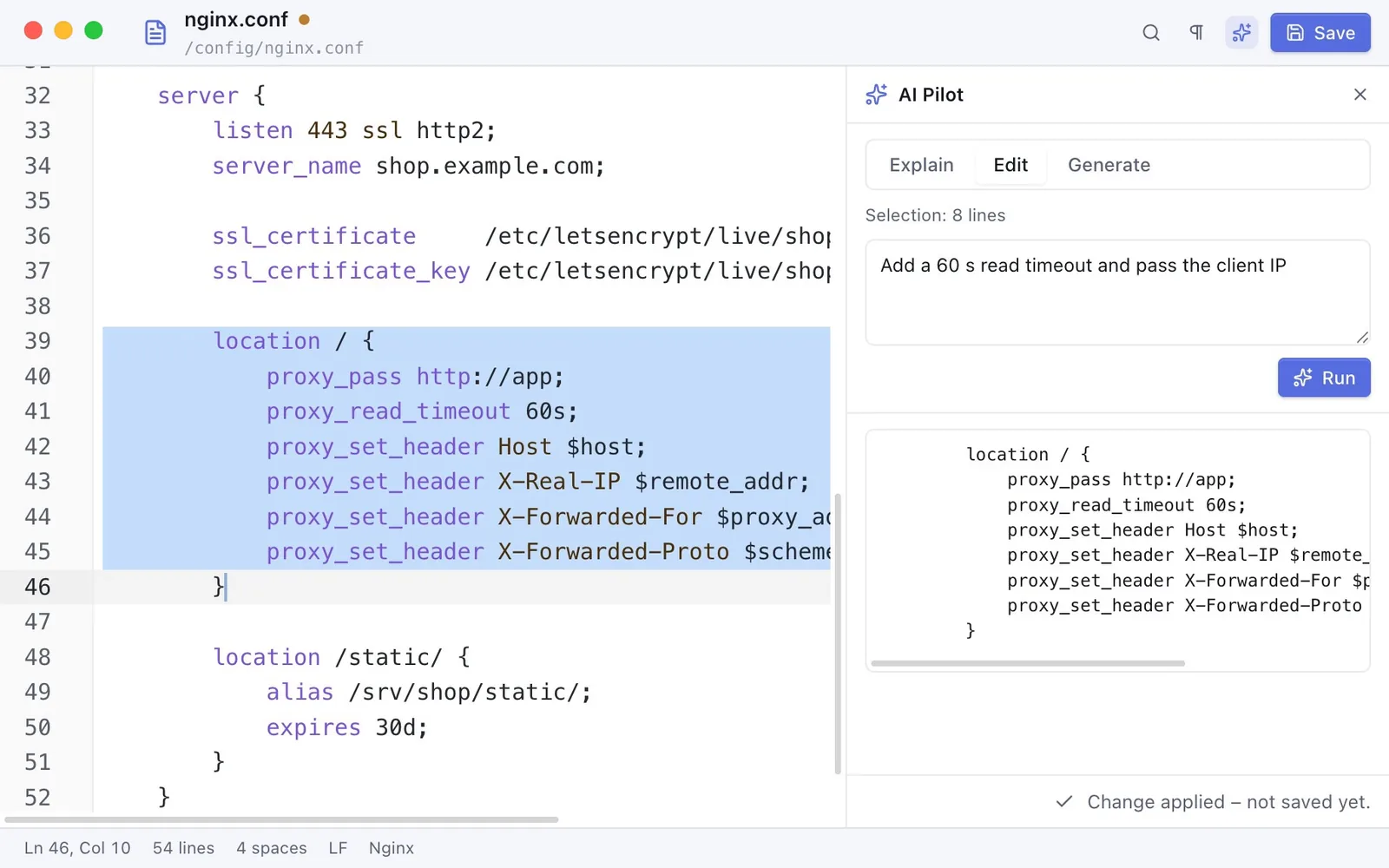The height and width of the screenshot is (868, 1389).
Task: Click the 54 lines status entry
Action: (183, 848)
